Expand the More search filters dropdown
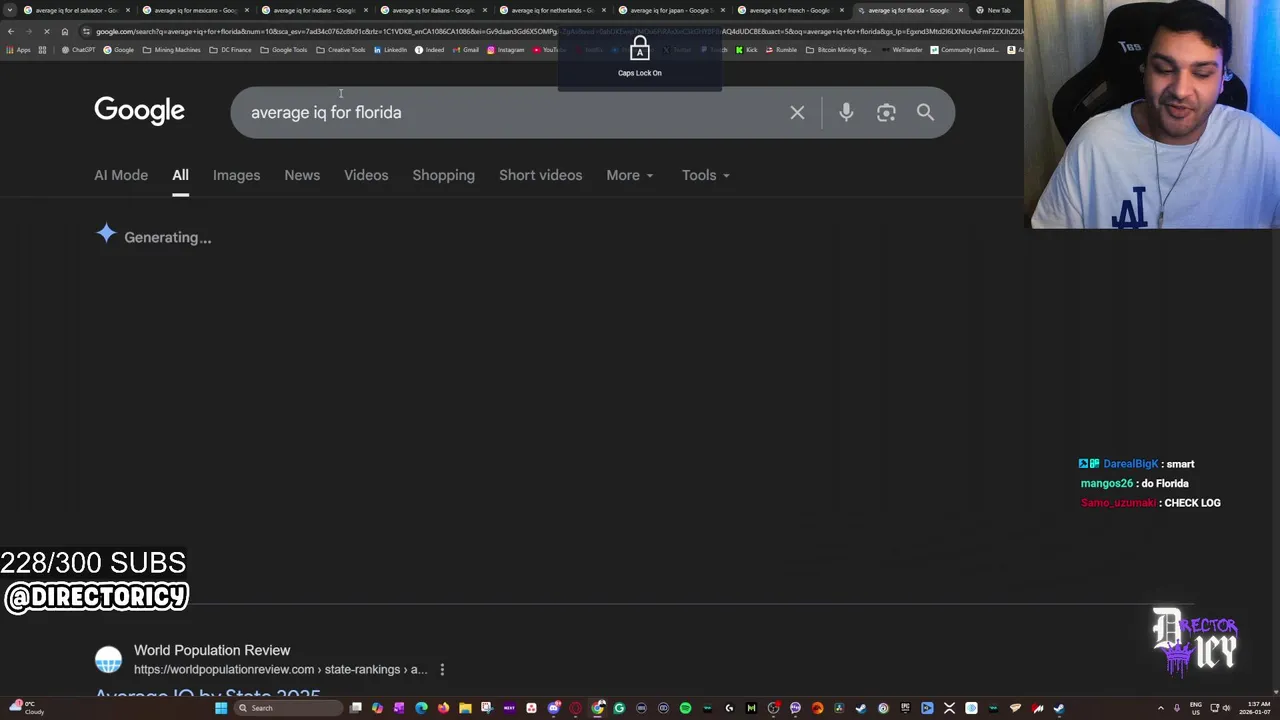The width and height of the screenshot is (1280, 720). tap(629, 175)
